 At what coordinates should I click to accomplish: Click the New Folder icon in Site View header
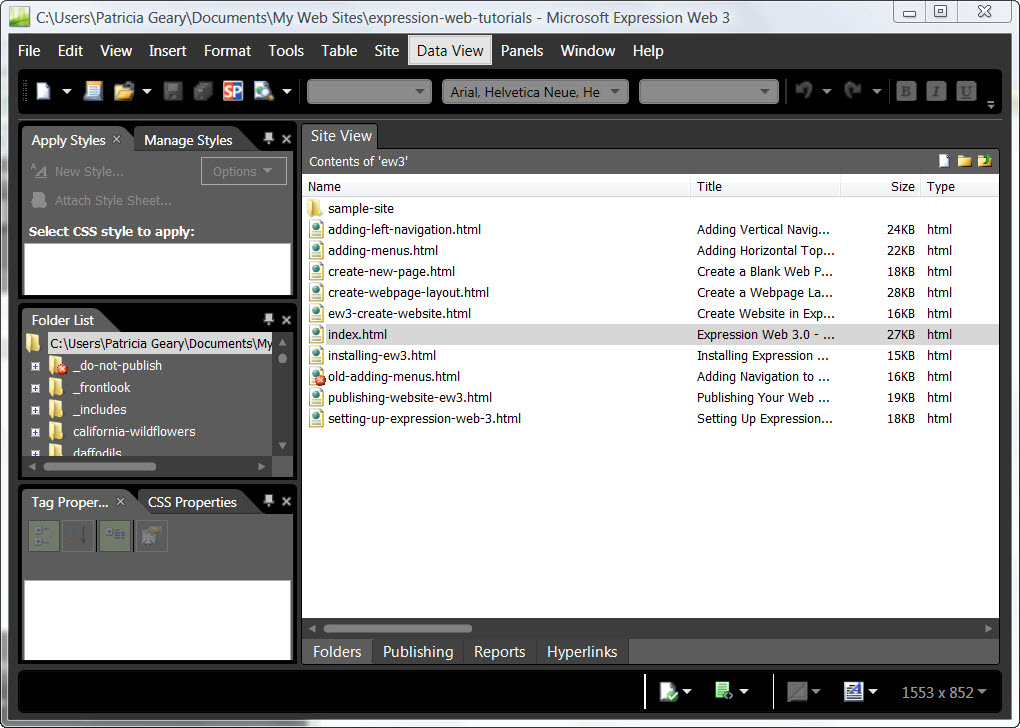964,161
